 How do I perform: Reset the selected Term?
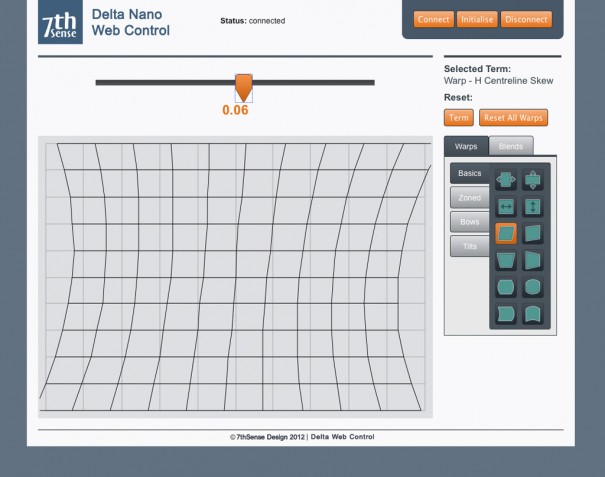point(459,118)
